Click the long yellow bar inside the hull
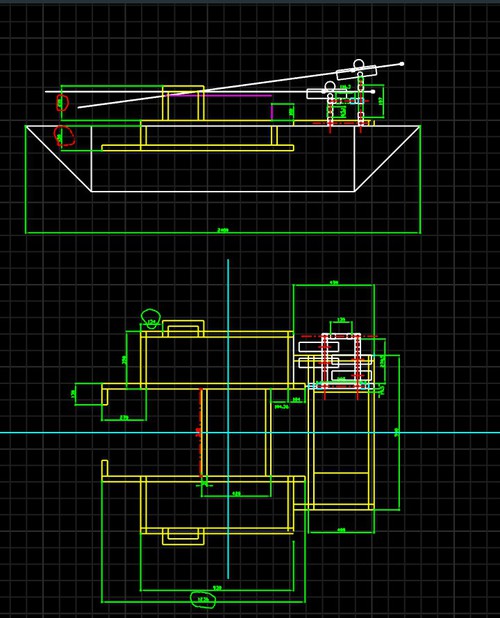This screenshot has width=500, height=618. (x=198, y=148)
